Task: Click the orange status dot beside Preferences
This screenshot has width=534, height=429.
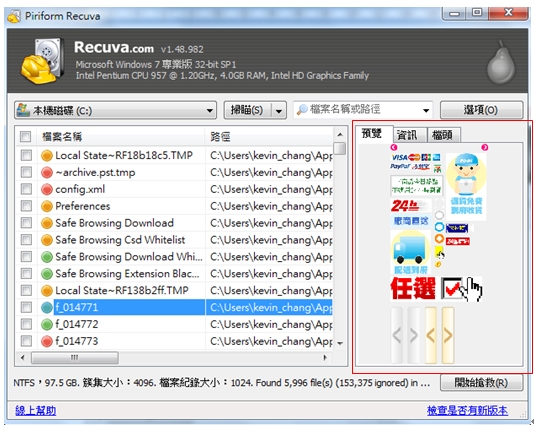Action: 47,206
